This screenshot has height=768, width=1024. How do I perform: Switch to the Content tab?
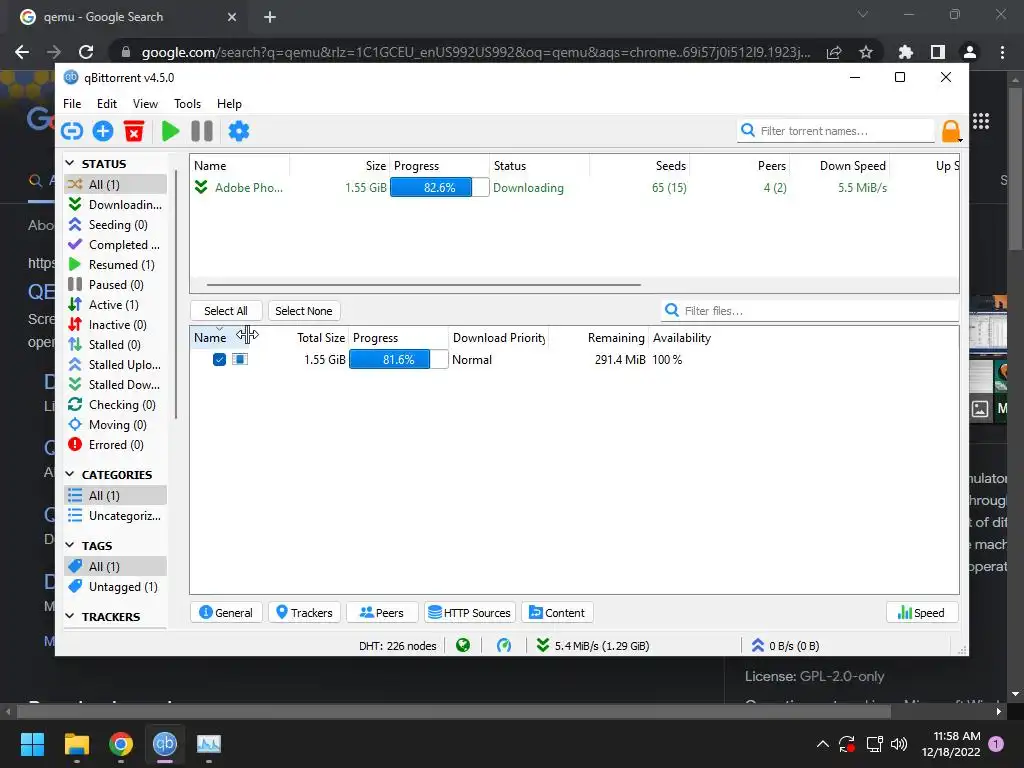tap(557, 613)
